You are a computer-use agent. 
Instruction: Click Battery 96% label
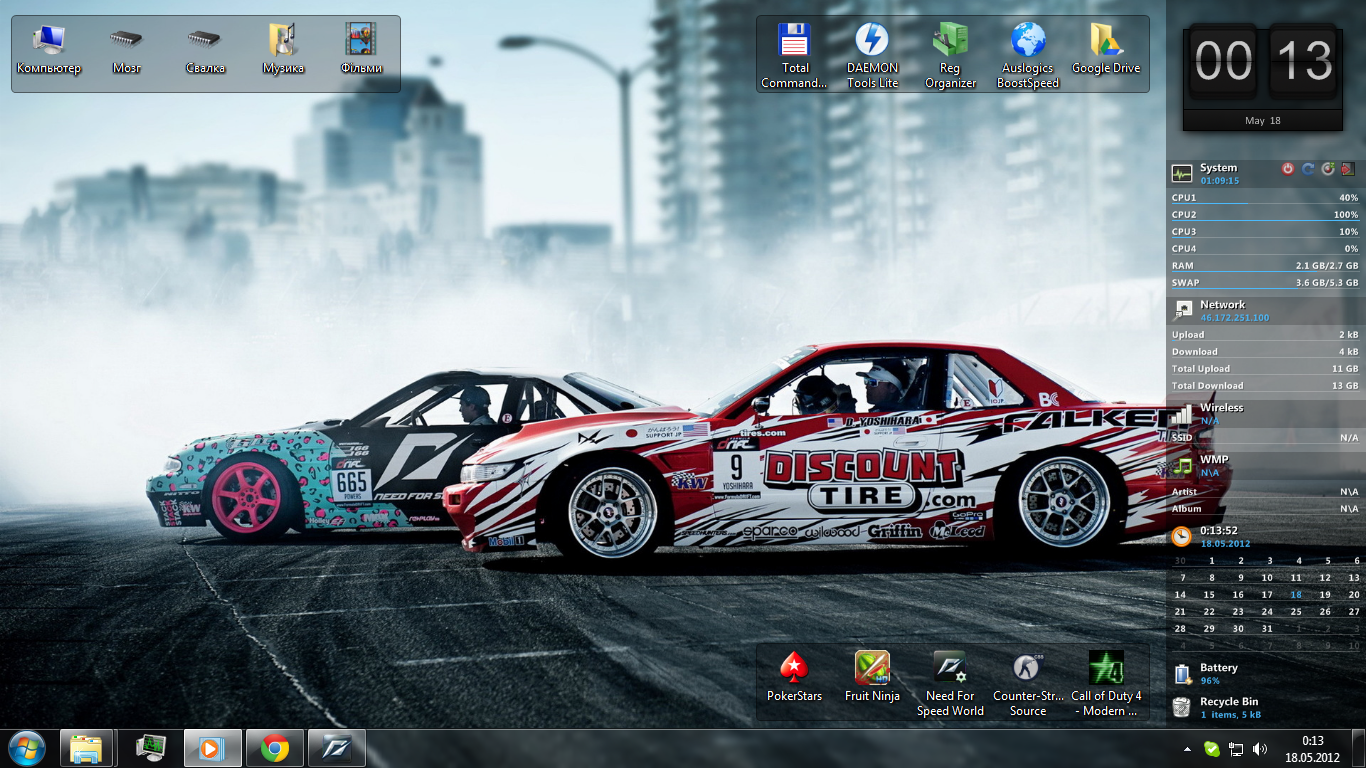click(x=1210, y=681)
